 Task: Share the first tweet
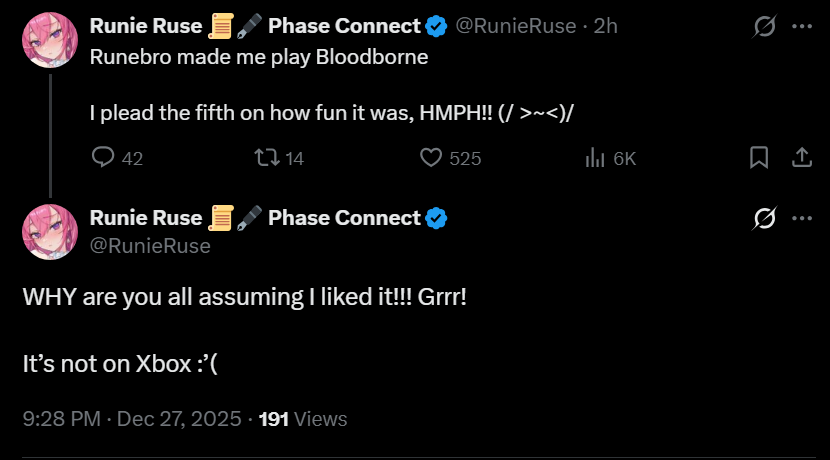(801, 158)
